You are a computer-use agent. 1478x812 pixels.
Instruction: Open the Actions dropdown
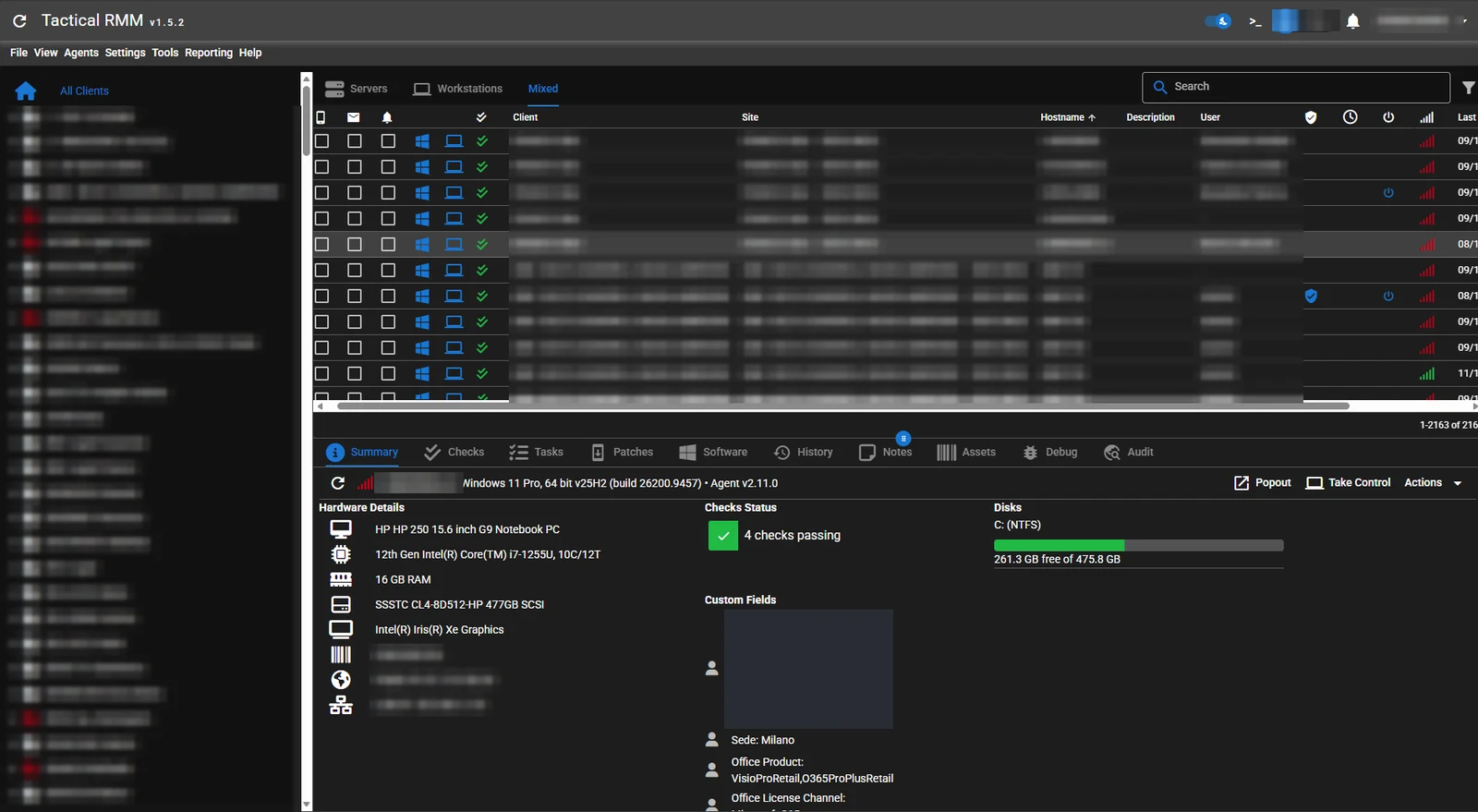point(1433,483)
